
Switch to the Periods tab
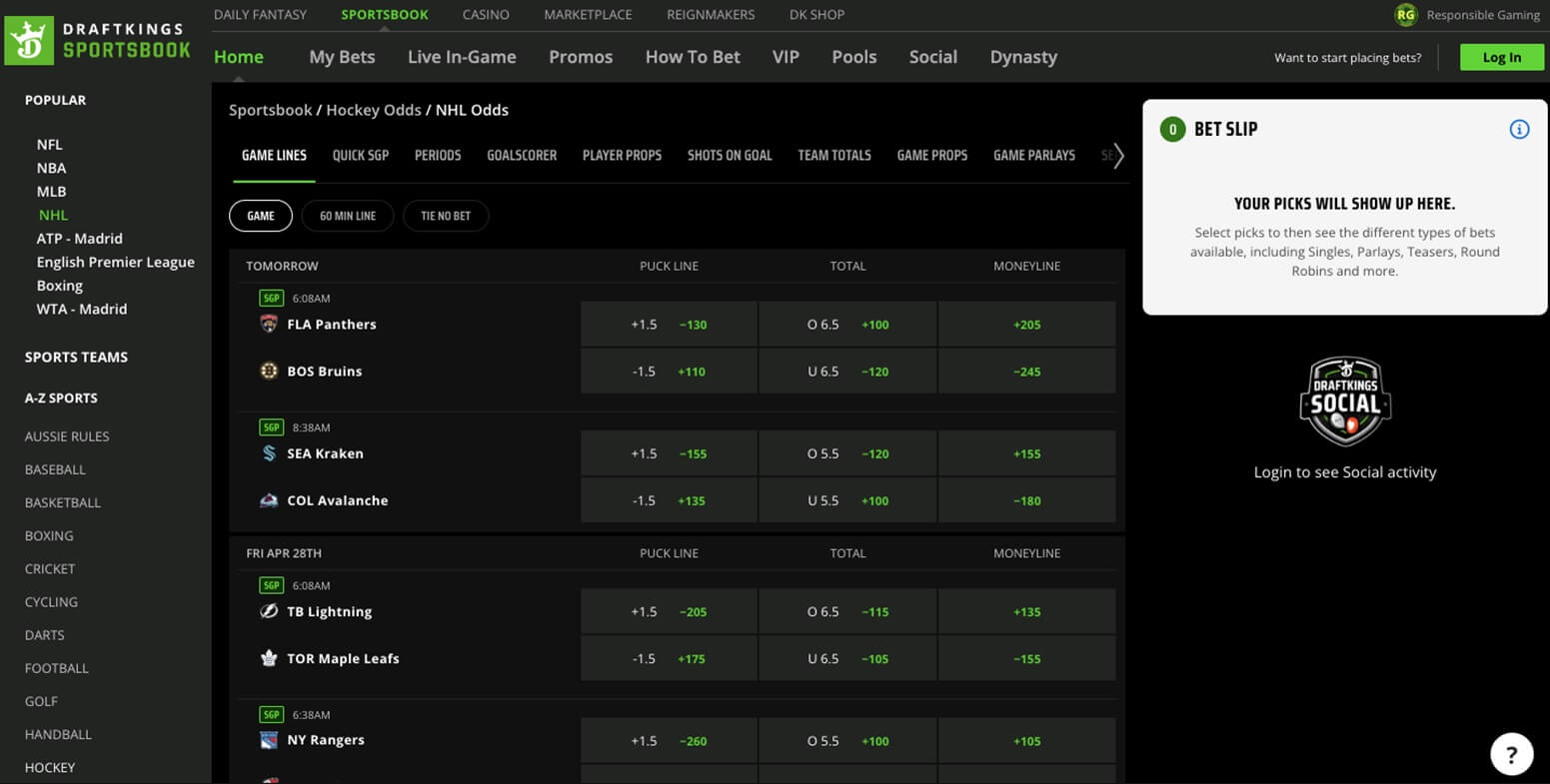[x=438, y=155]
